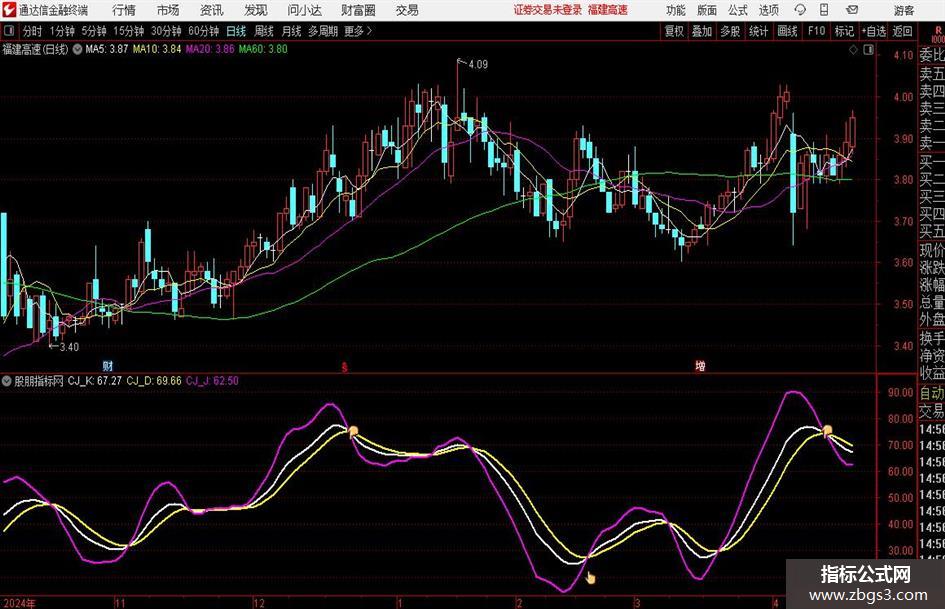Open the mail envelope icon
945x609 pixels.
tap(852, 10)
